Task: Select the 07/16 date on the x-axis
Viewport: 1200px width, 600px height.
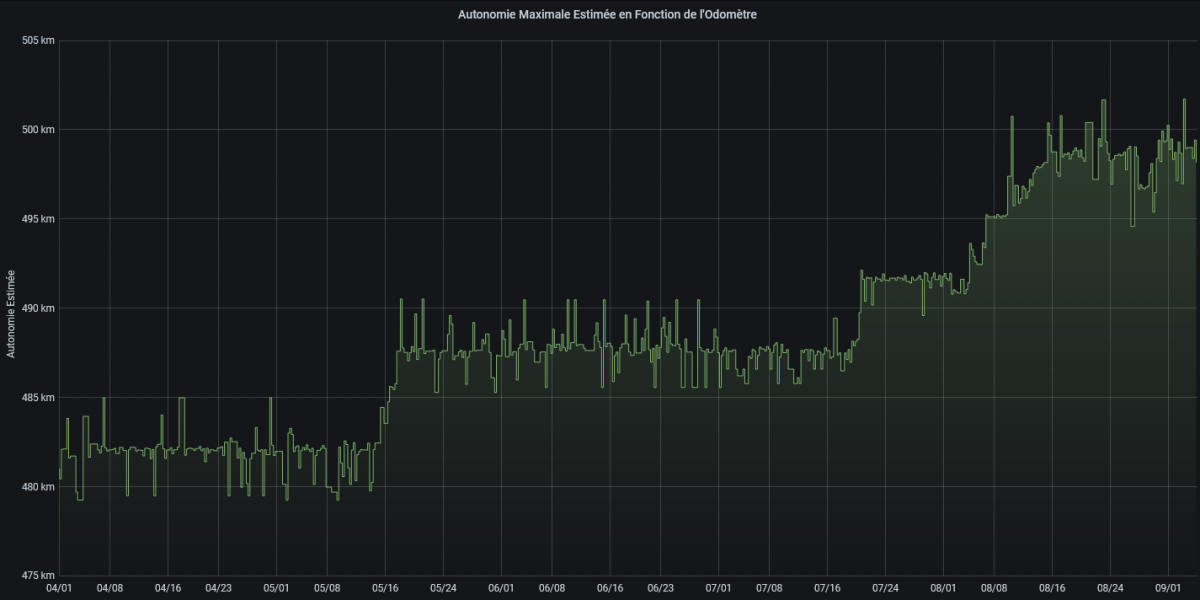Action: [825, 589]
